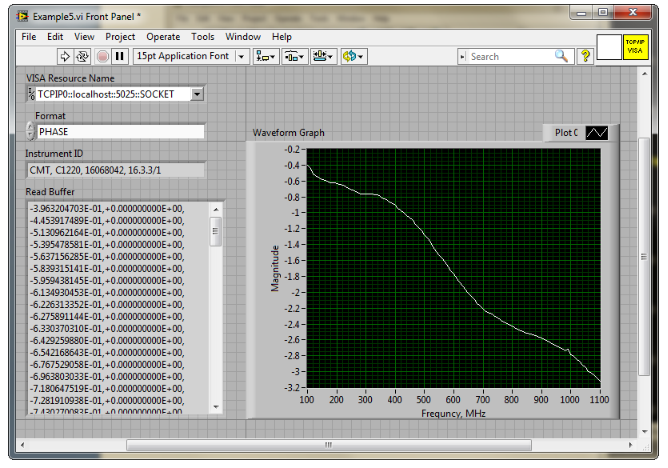Click the horizontal scrollbar thumb
The width and height of the screenshot is (668, 468).
(x=328, y=445)
